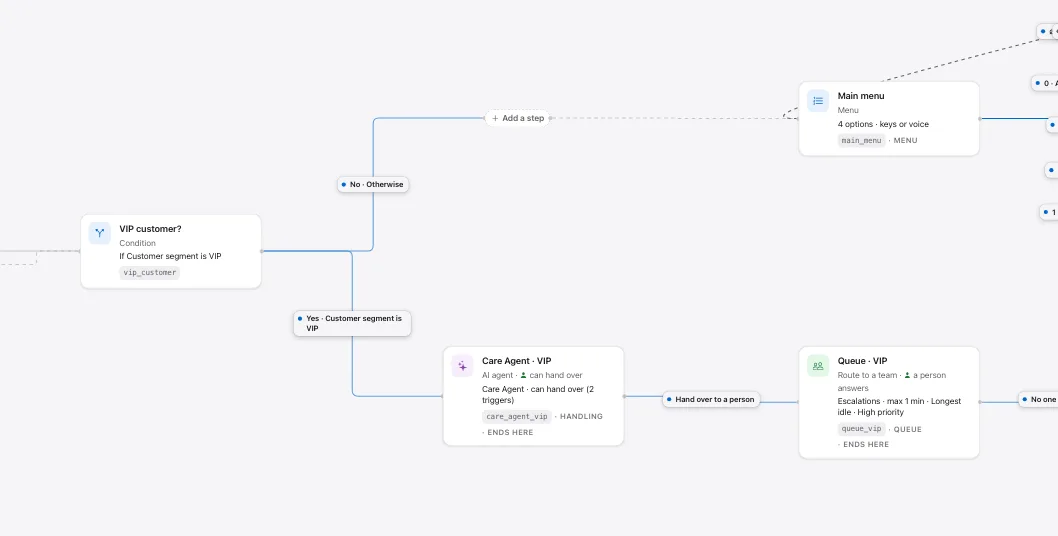Select the Yes · Customer segment is VIP label
Screen dimensions: 1058x536
tap(352, 323)
